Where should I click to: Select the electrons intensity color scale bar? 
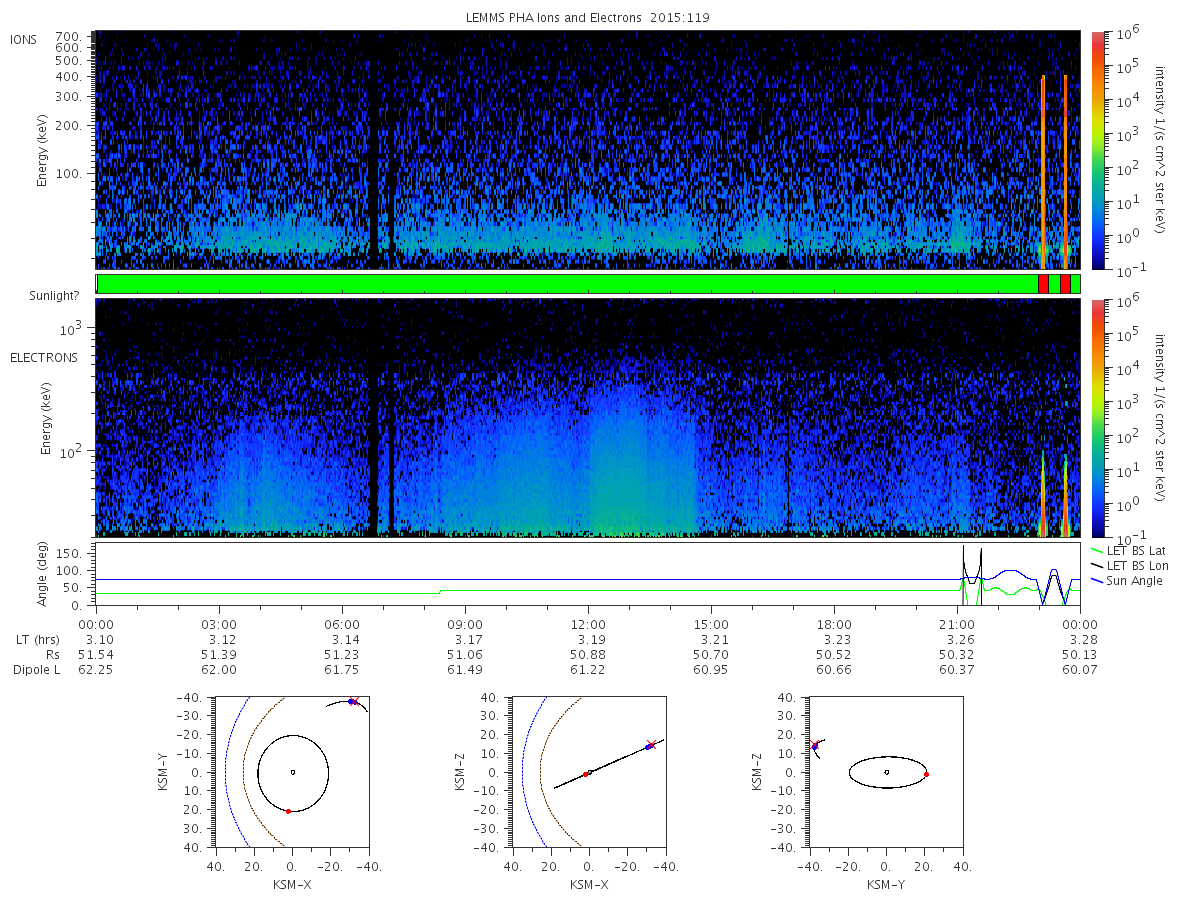[1097, 418]
